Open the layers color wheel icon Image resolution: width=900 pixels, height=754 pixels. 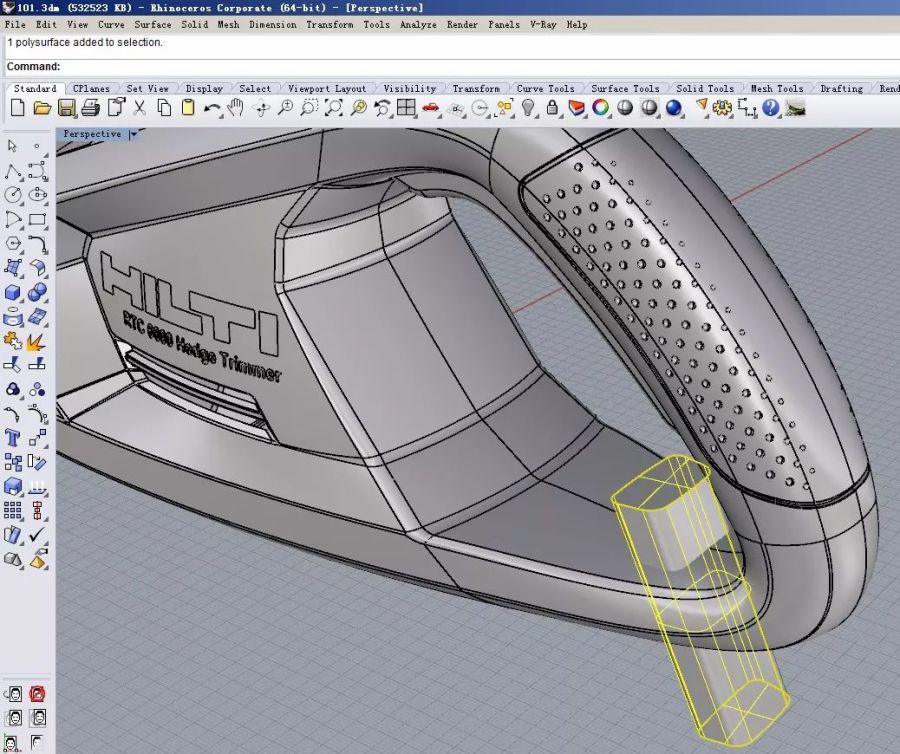point(600,108)
